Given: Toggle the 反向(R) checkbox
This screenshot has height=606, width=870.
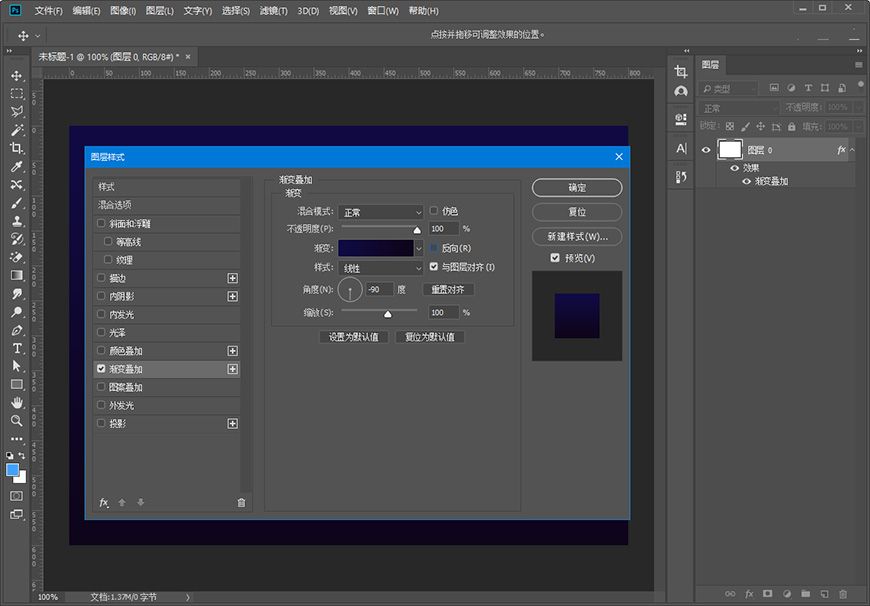Looking at the screenshot, I should pos(434,248).
